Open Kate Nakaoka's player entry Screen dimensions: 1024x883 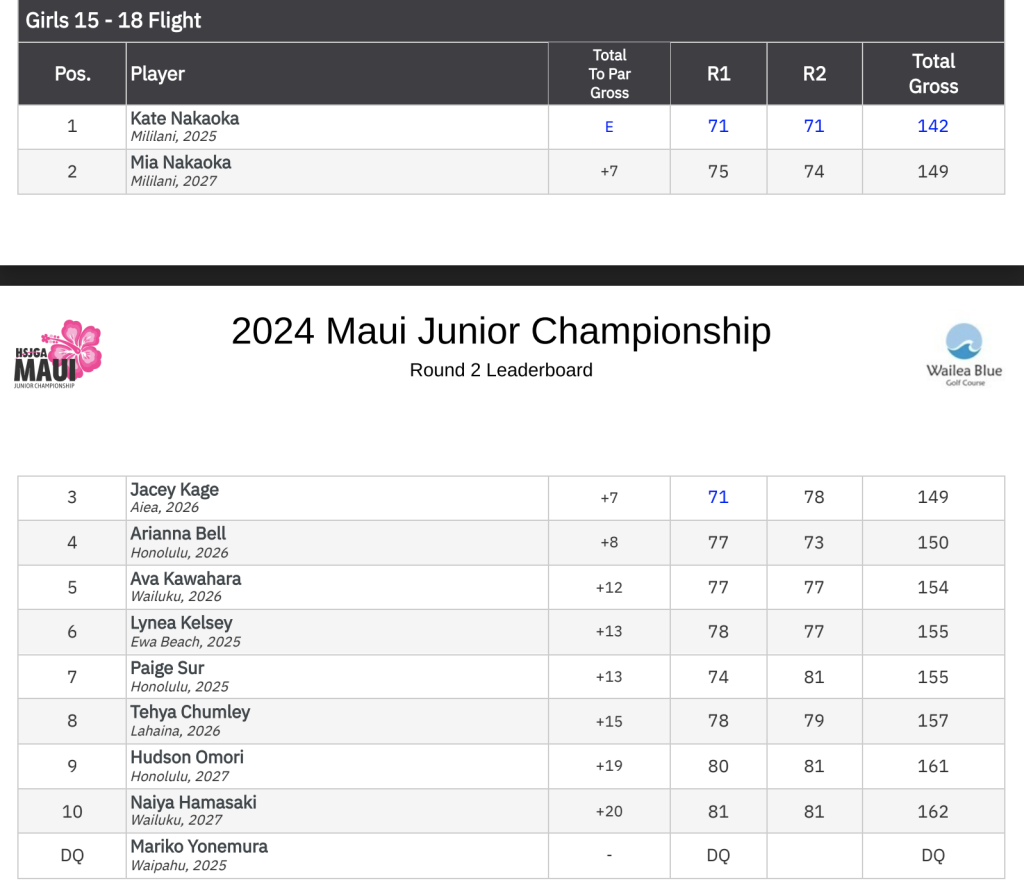pyautogui.click(x=185, y=119)
